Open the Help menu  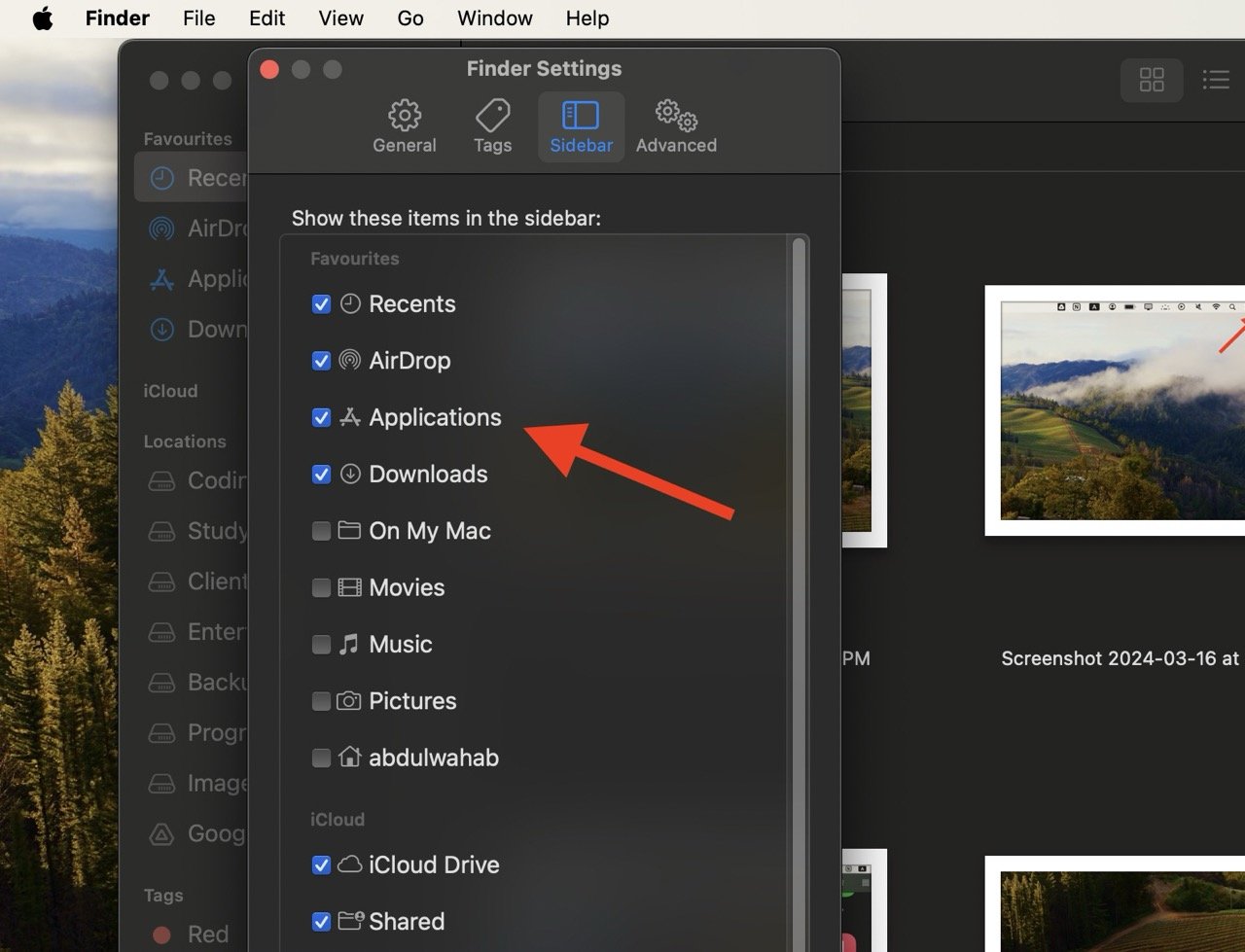coord(587,18)
